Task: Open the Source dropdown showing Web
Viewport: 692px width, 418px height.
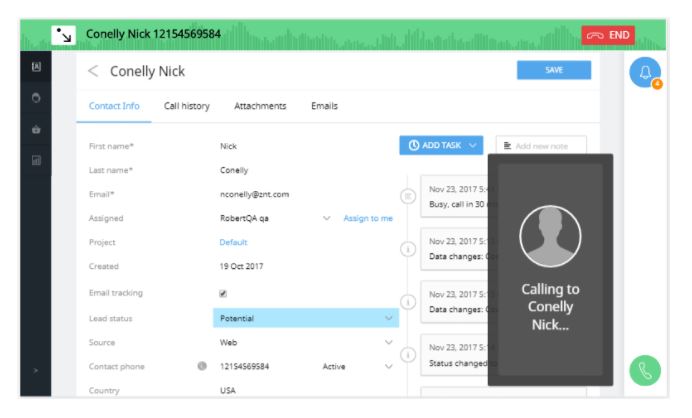Action: 306,343
